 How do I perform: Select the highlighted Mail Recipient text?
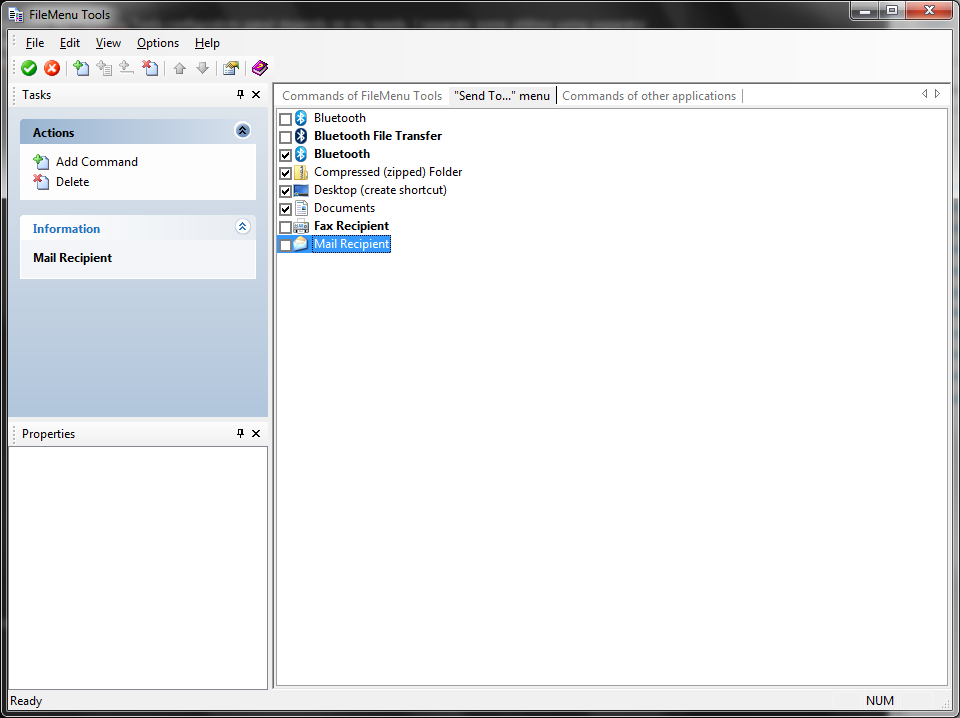coord(351,244)
